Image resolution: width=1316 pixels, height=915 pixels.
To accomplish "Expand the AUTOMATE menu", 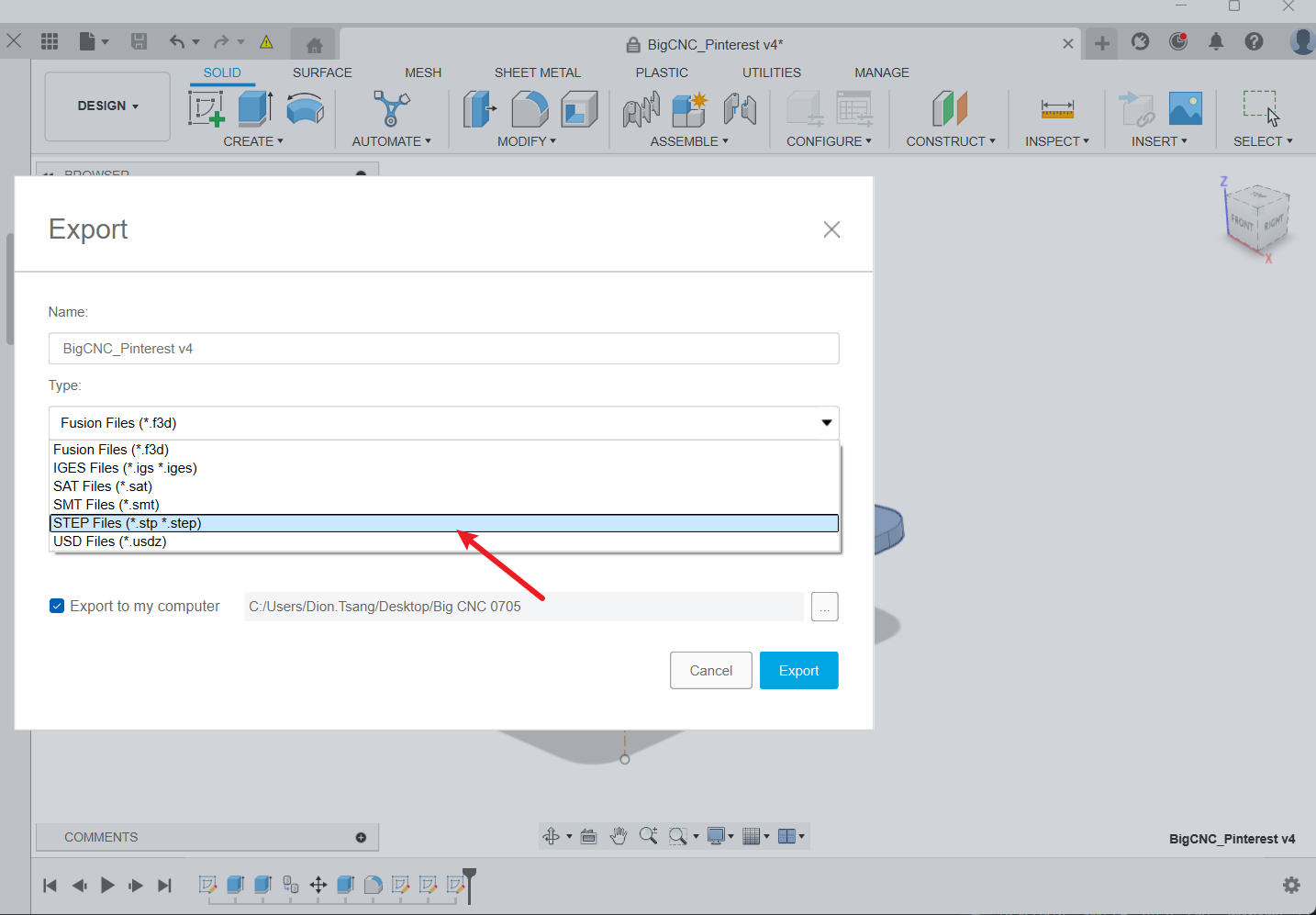I will (x=391, y=141).
